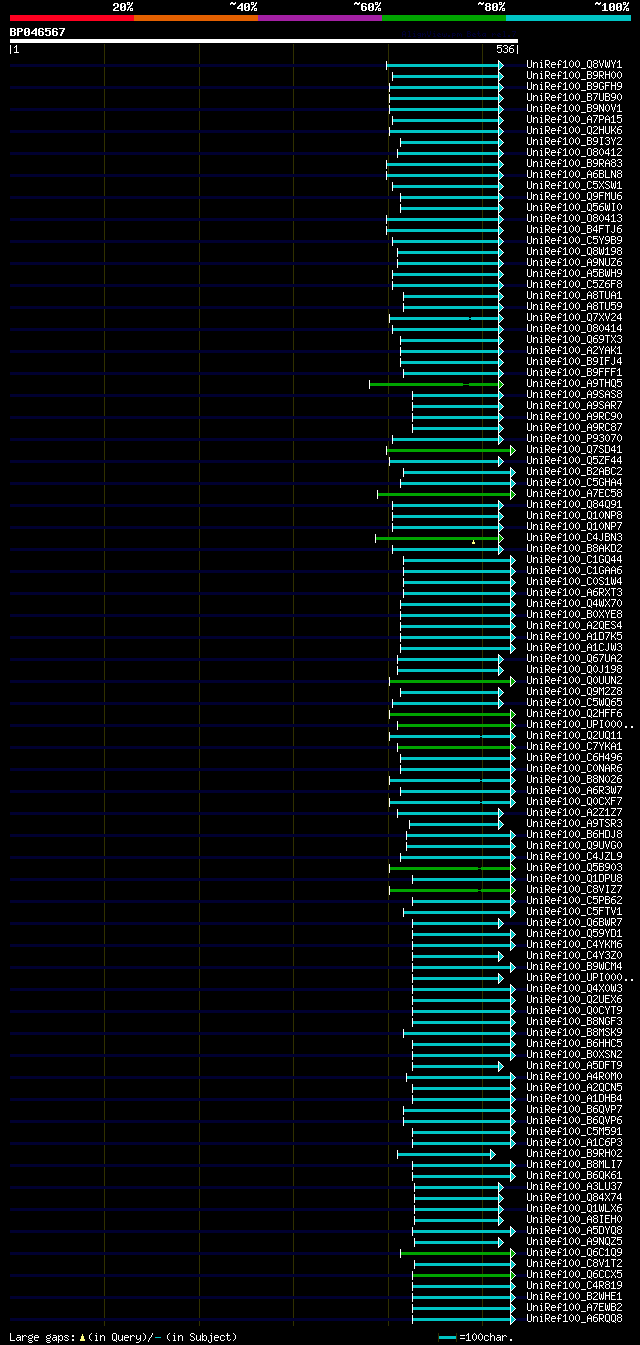Screen dimensions: 640x1345
Task: Open hit UniRef100_Q6C1Q9
Action: (x=574, y=1252)
